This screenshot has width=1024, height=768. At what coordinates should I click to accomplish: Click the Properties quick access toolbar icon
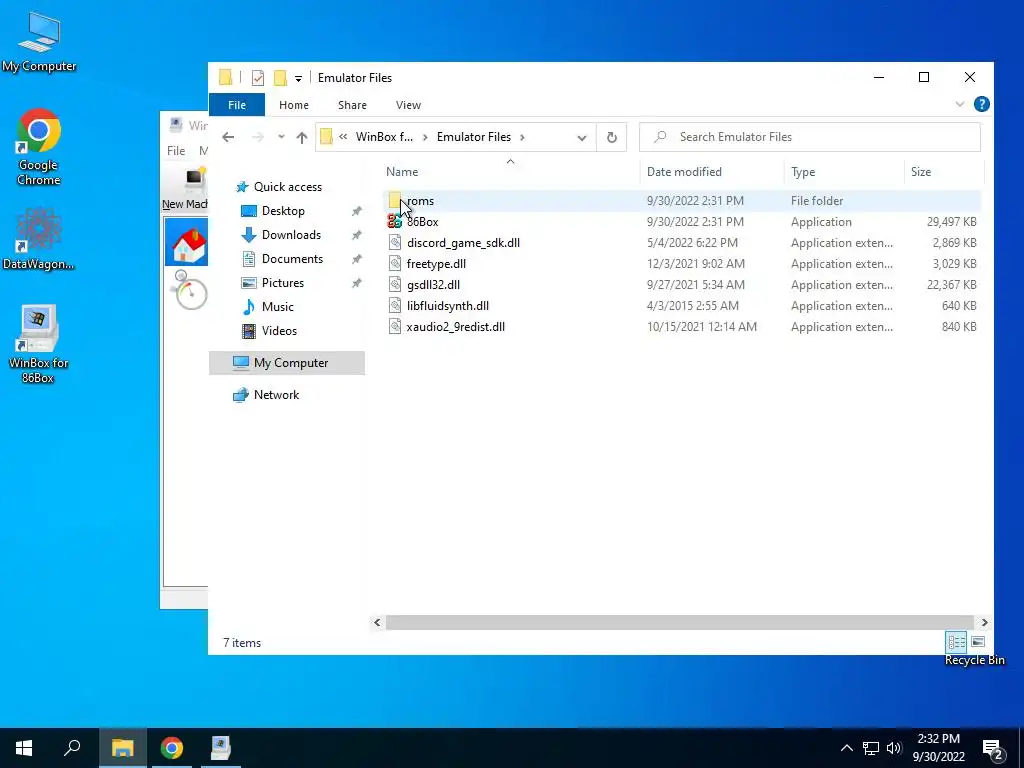[x=258, y=78]
